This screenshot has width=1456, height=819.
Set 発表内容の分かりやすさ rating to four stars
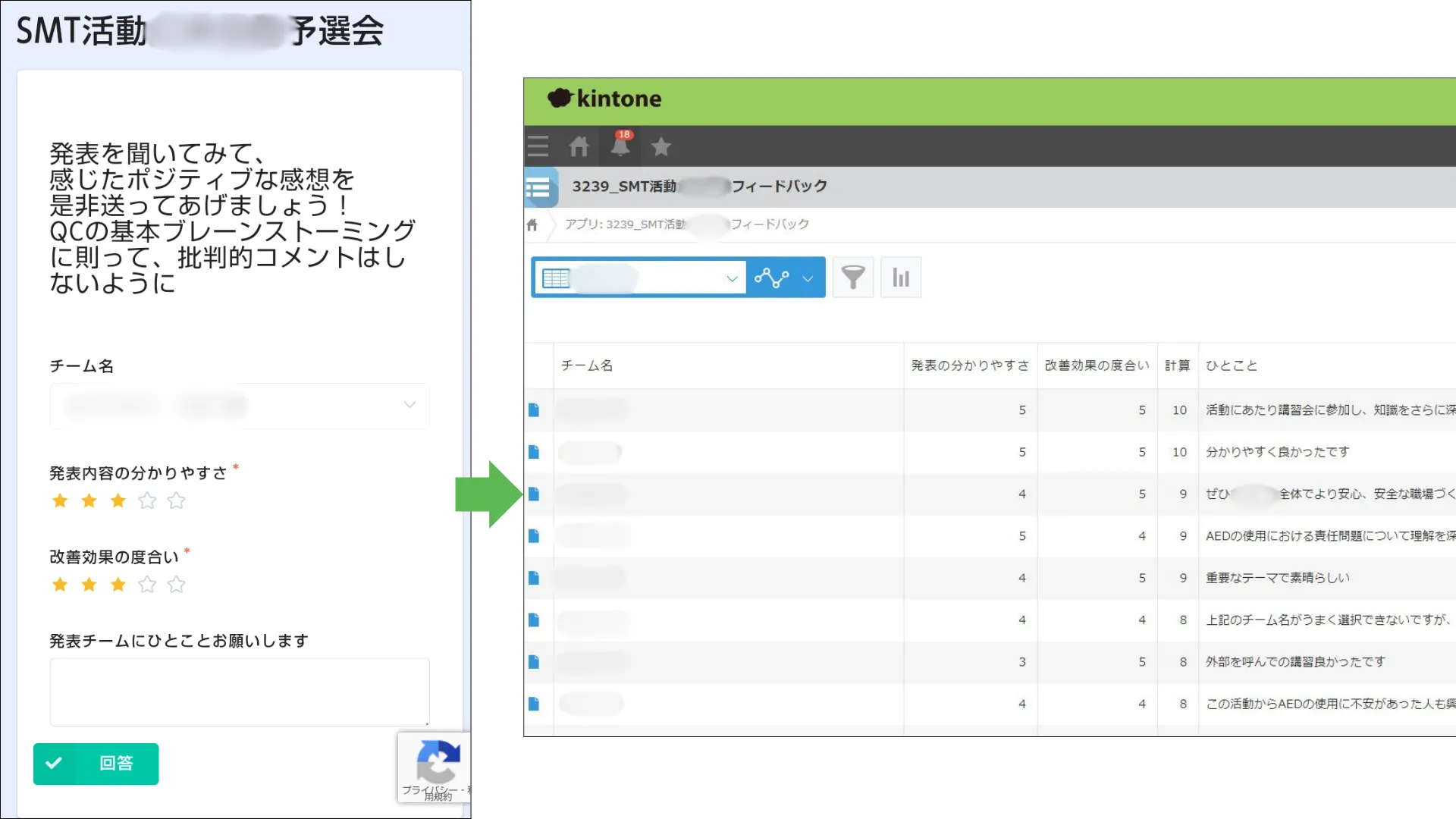[147, 500]
